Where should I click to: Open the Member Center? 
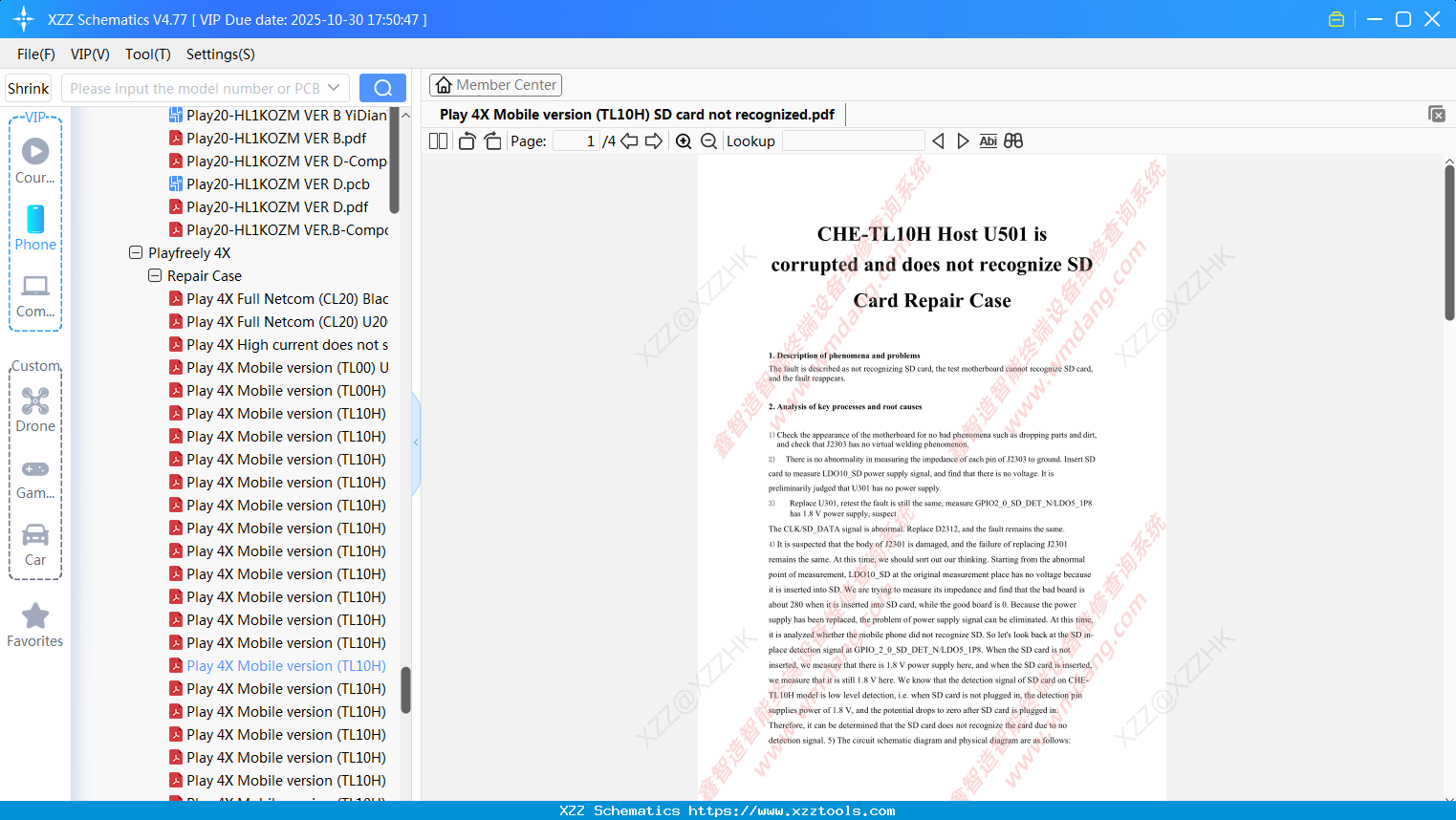click(x=495, y=85)
